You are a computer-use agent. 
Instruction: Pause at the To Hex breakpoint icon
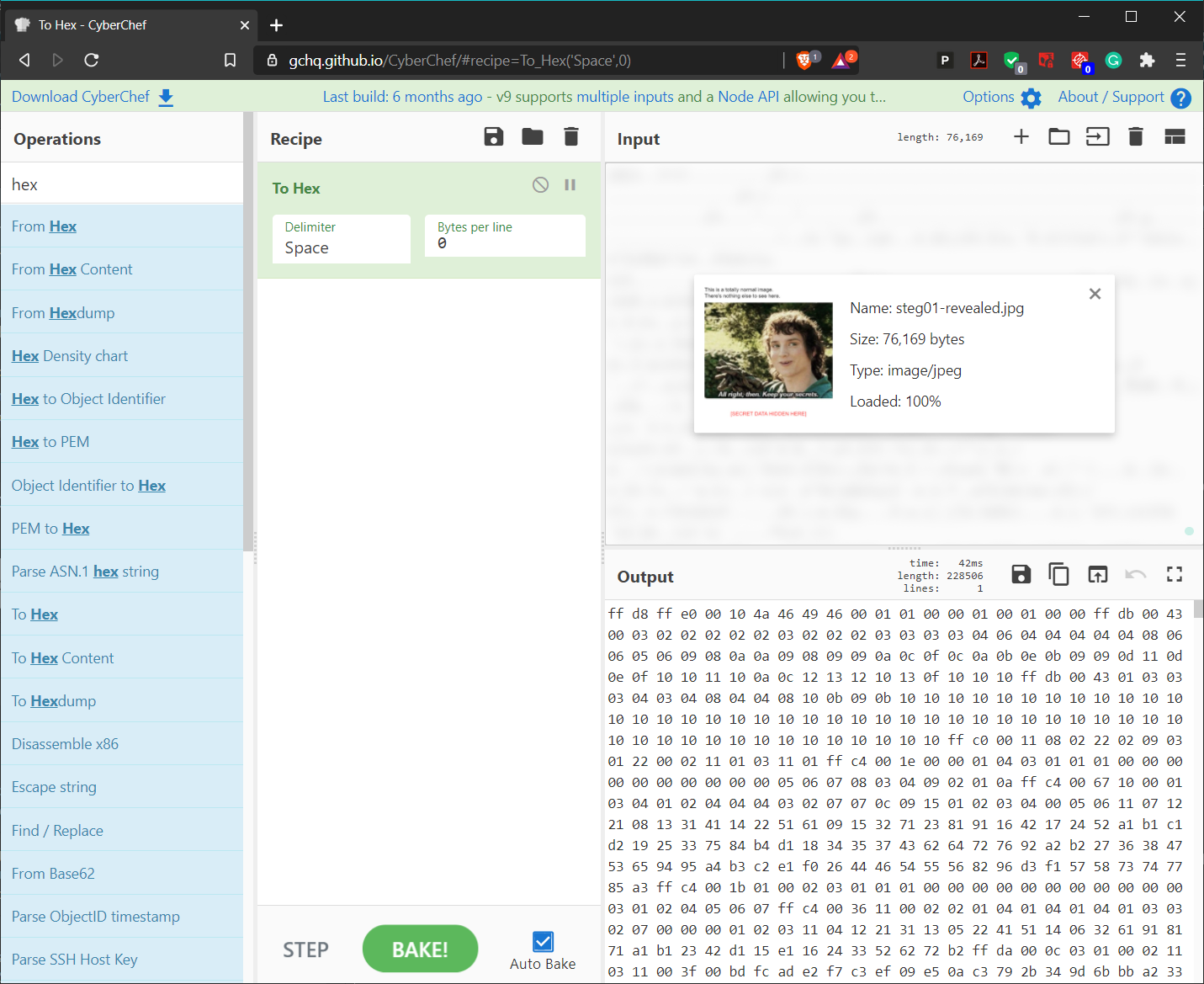click(570, 185)
